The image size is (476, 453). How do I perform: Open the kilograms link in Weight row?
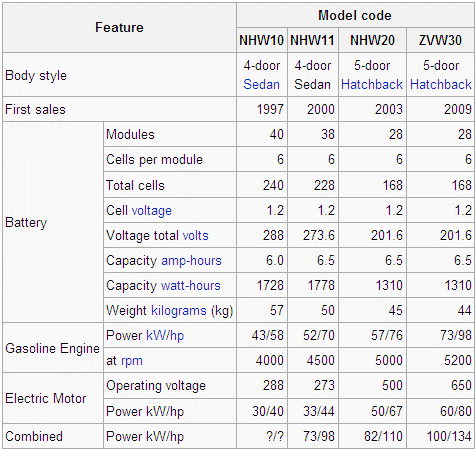pyautogui.click(x=179, y=311)
